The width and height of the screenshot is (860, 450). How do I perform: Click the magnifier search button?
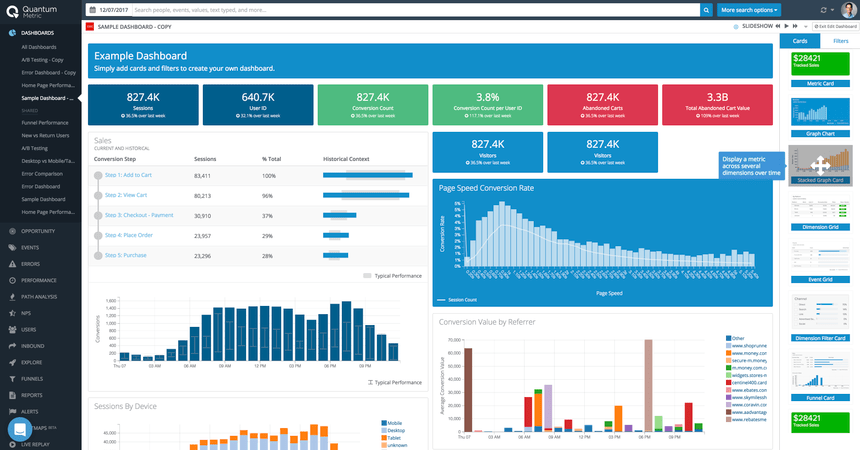706,9
